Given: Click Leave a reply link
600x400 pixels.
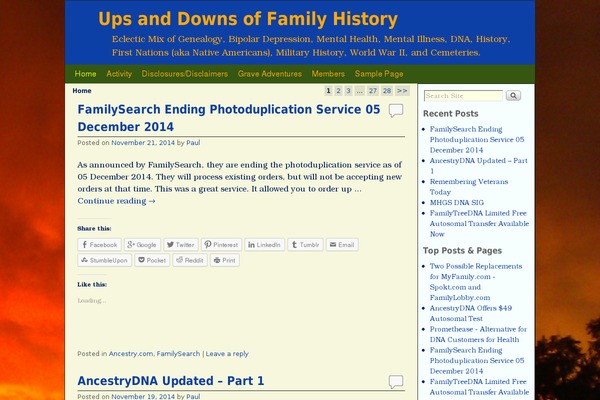Looking at the screenshot, I should (227, 354).
